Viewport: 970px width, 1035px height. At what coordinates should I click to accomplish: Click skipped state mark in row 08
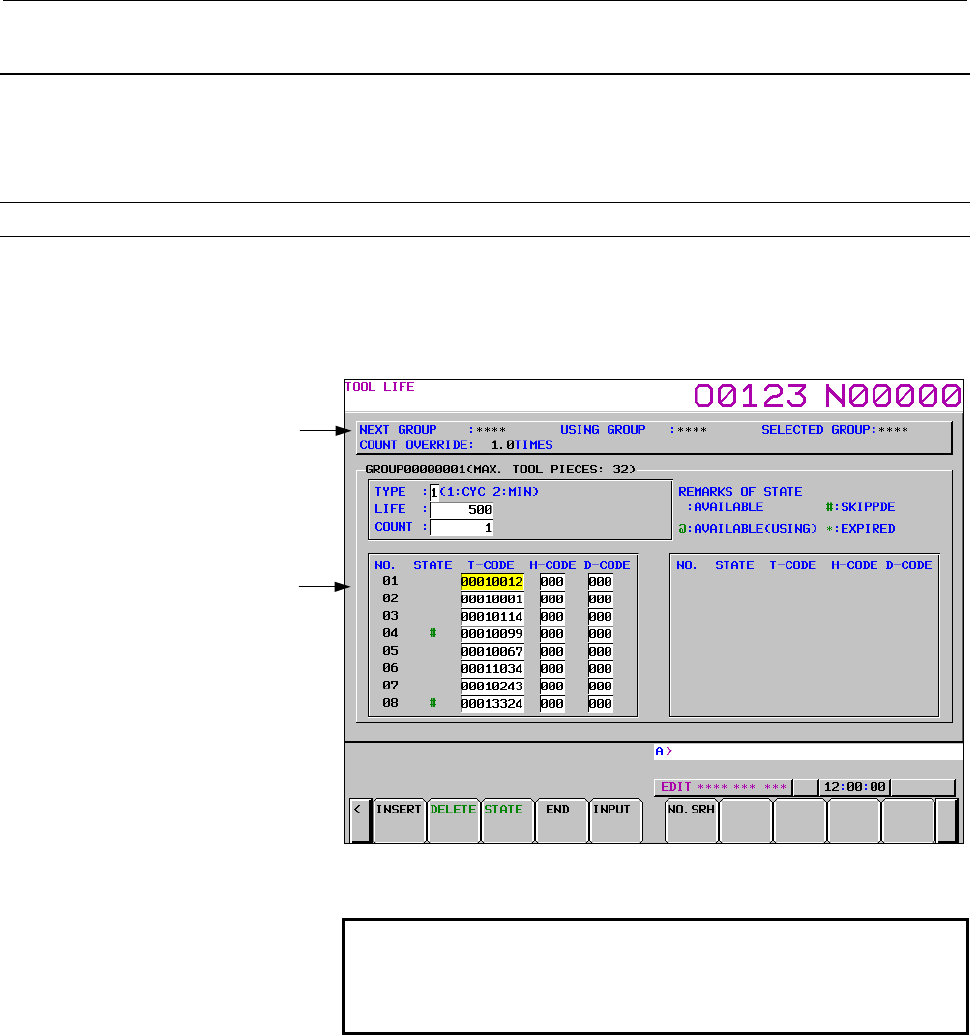click(x=433, y=703)
